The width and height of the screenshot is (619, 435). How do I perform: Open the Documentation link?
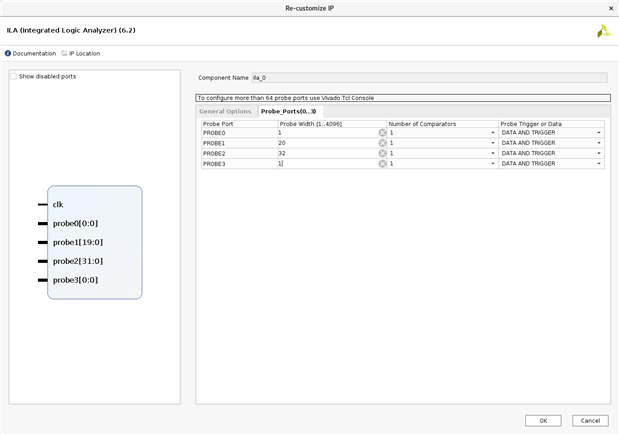[34, 53]
